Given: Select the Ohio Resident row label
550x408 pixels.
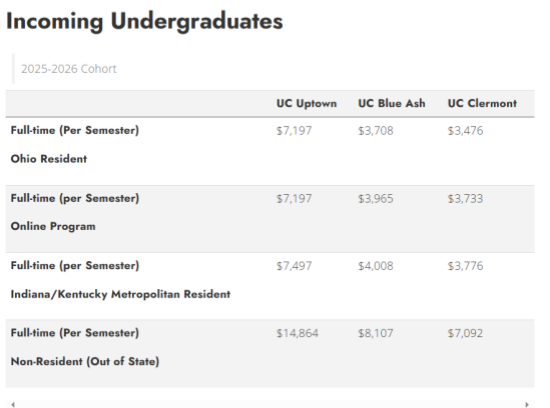Looking at the screenshot, I should pyautogui.click(x=49, y=159).
